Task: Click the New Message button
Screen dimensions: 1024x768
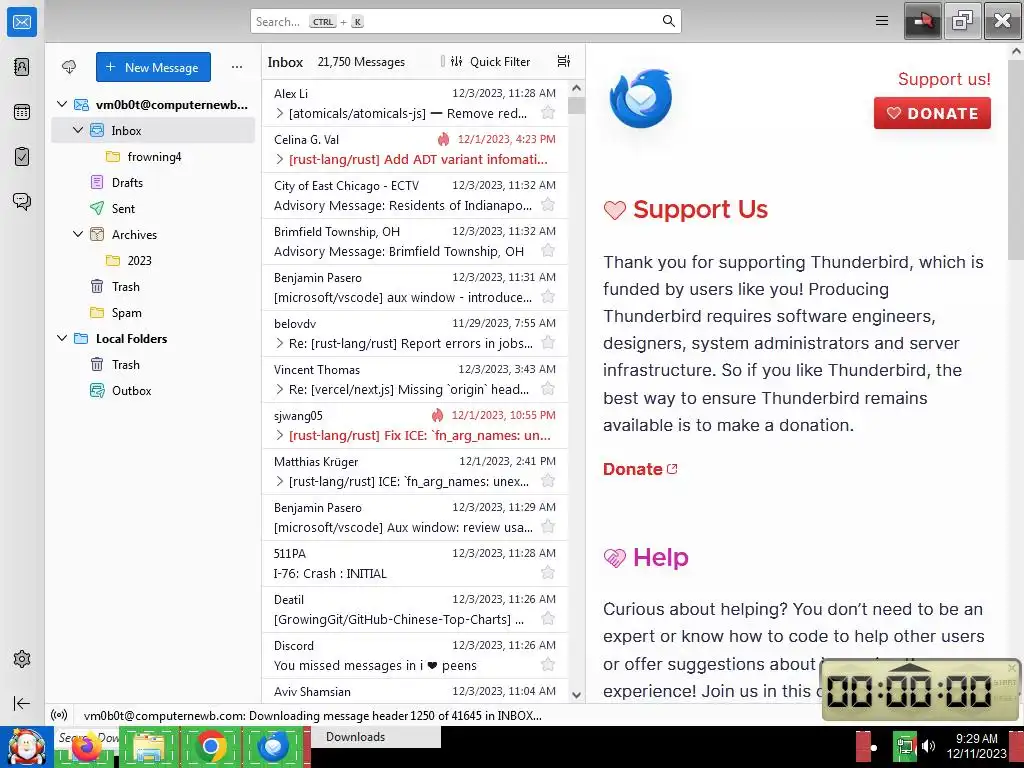Action: coord(153,67)
